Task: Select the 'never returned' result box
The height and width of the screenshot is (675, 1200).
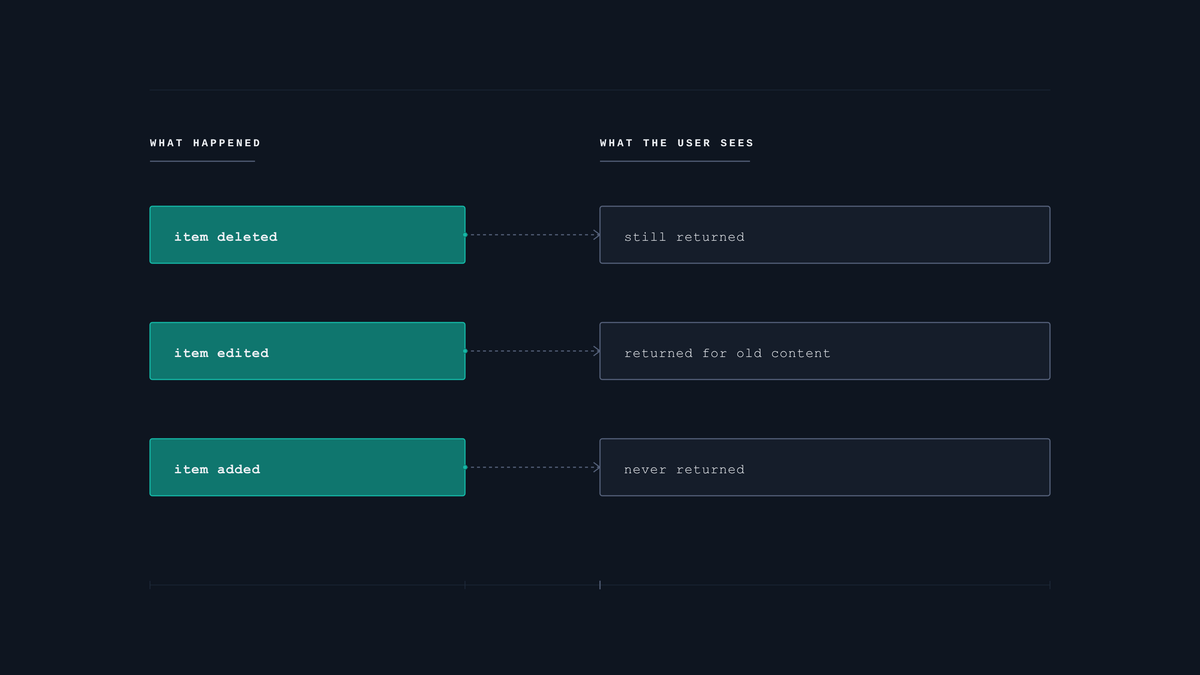Action: (x=825, y=467)
